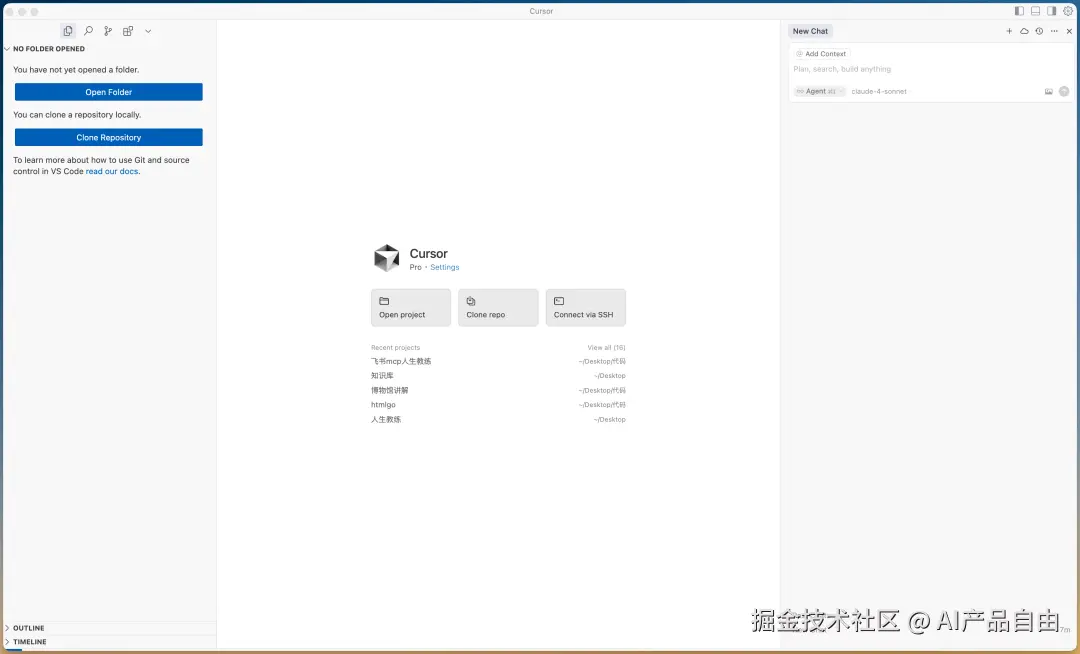This screenshot has height=654, width=1080.
Task: Click the Clone Repository button
Action: tap(109, 138)
